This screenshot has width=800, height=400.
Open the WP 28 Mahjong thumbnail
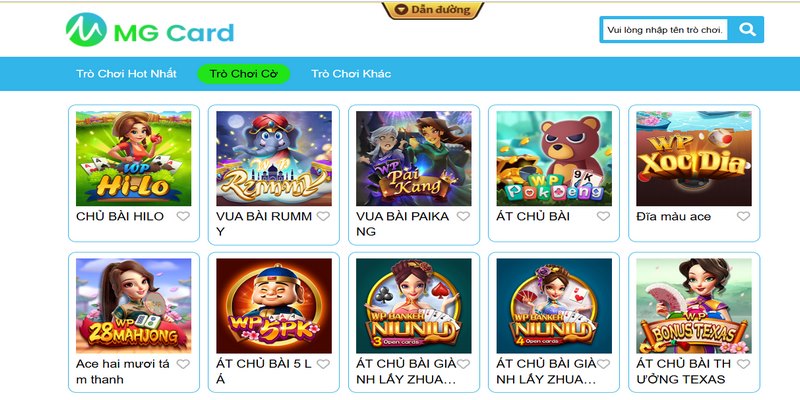coord(134,306)
